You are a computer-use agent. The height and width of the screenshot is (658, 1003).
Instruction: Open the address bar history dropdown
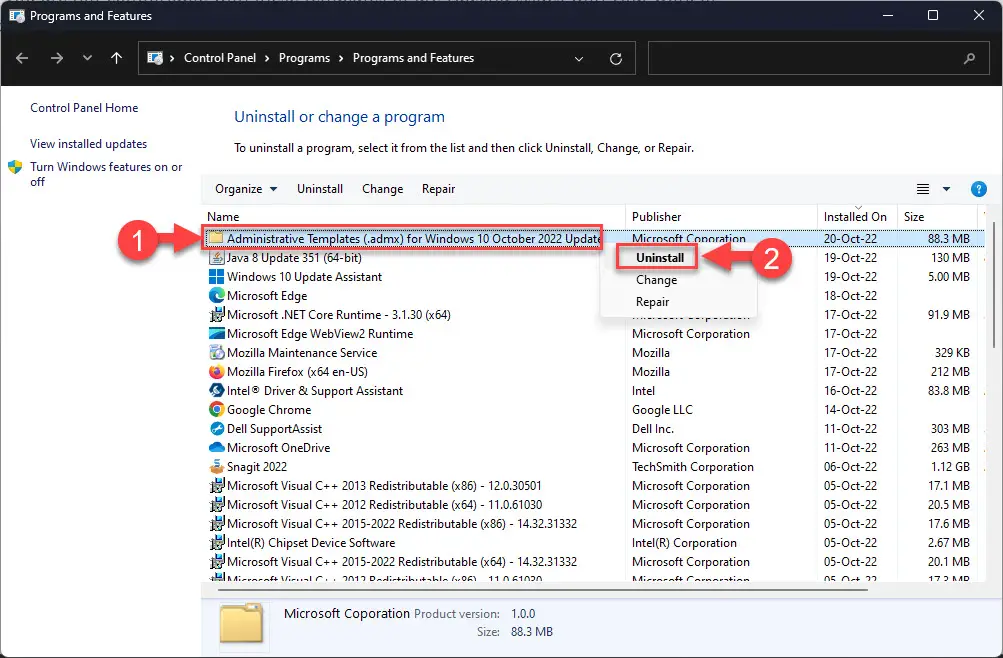tap(579, 59)
